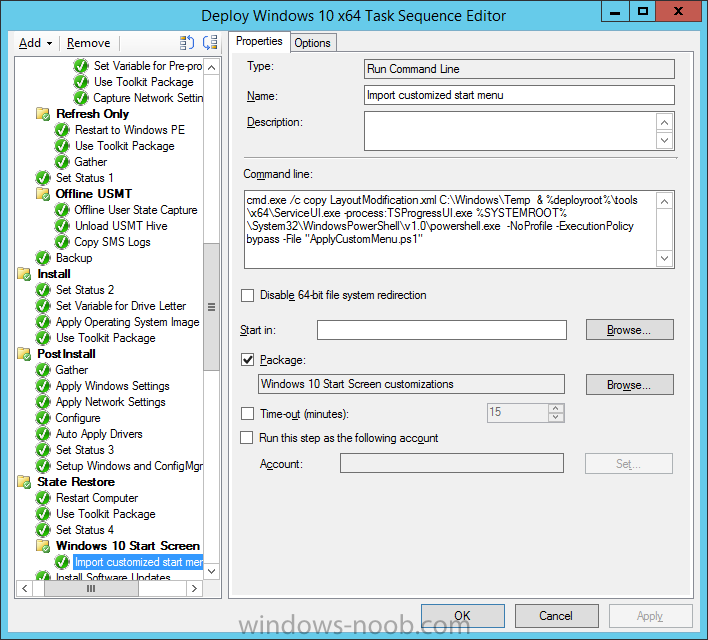Click green check icon beside Set Status 1
Viewport: 708px width, 640px height.
(x=43, y=178)
